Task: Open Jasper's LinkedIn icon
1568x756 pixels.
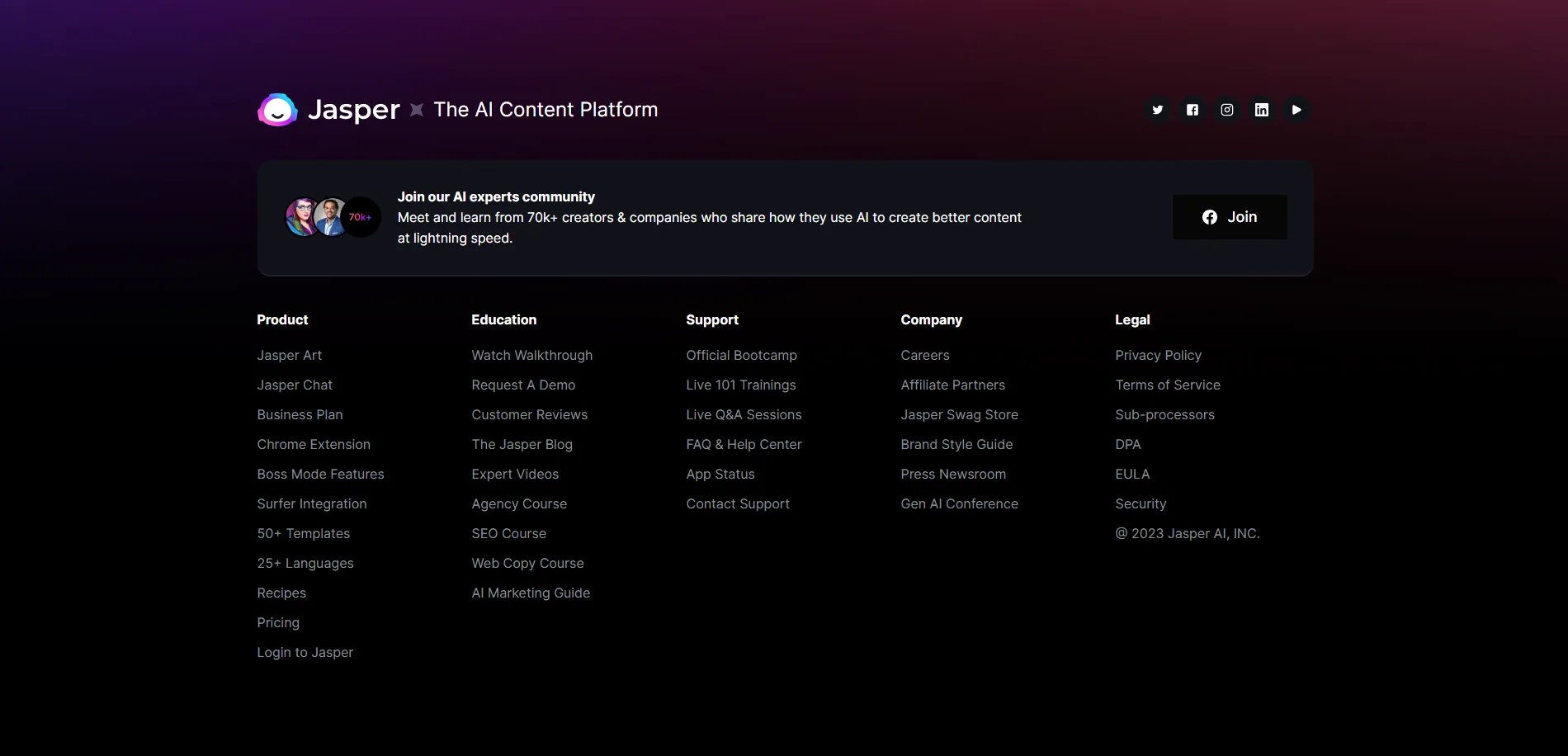Action: click(x=1262, y=110)
